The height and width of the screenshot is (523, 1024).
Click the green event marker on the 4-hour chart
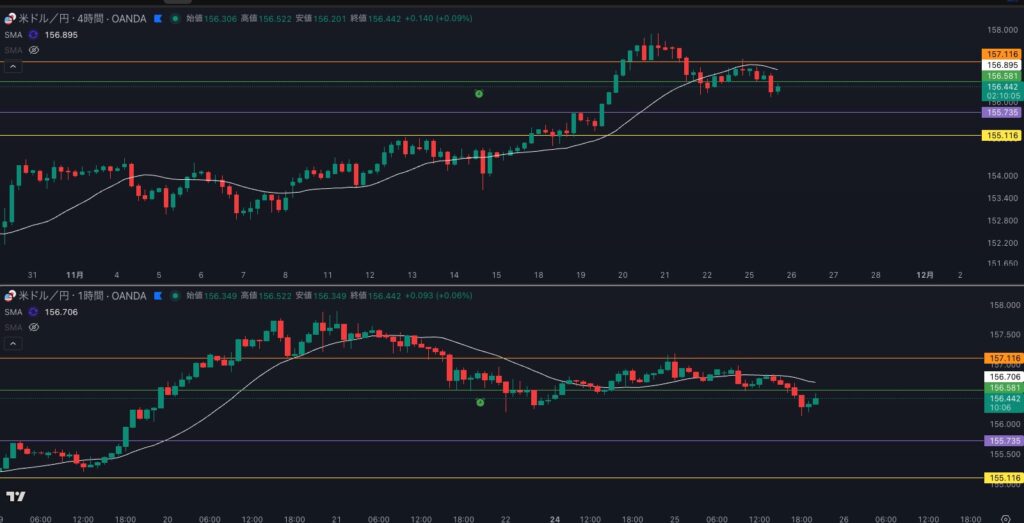[479, 93]
